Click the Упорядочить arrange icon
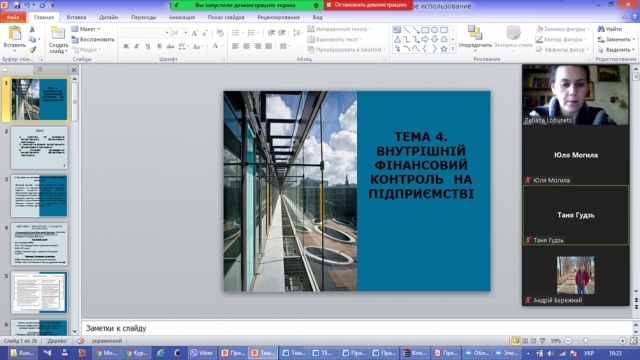Screen dimensions: 640x360 tap(475, 32)
